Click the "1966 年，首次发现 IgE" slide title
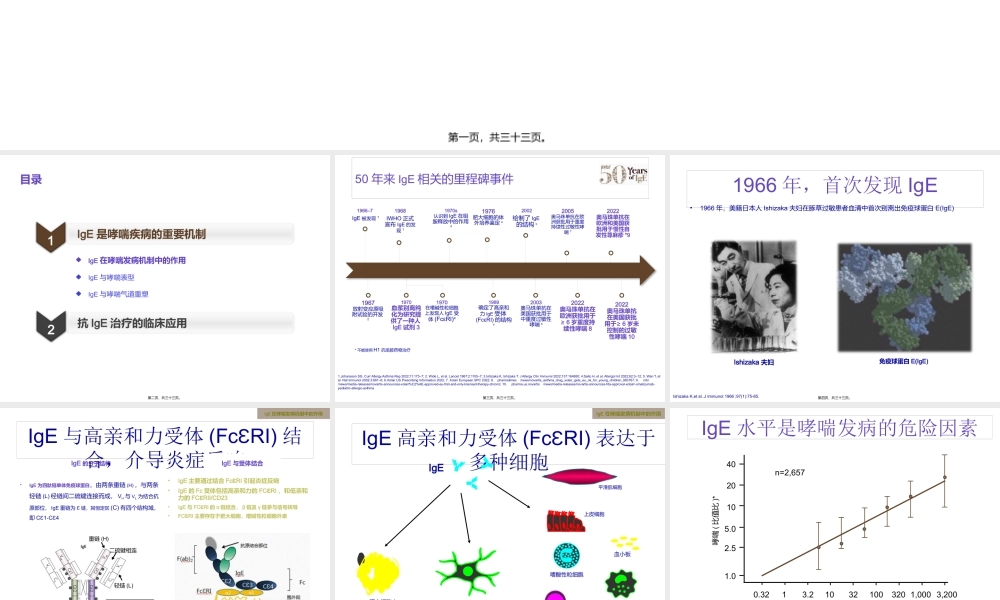Viewport: 1000px width, 600px height. [834, 185]
